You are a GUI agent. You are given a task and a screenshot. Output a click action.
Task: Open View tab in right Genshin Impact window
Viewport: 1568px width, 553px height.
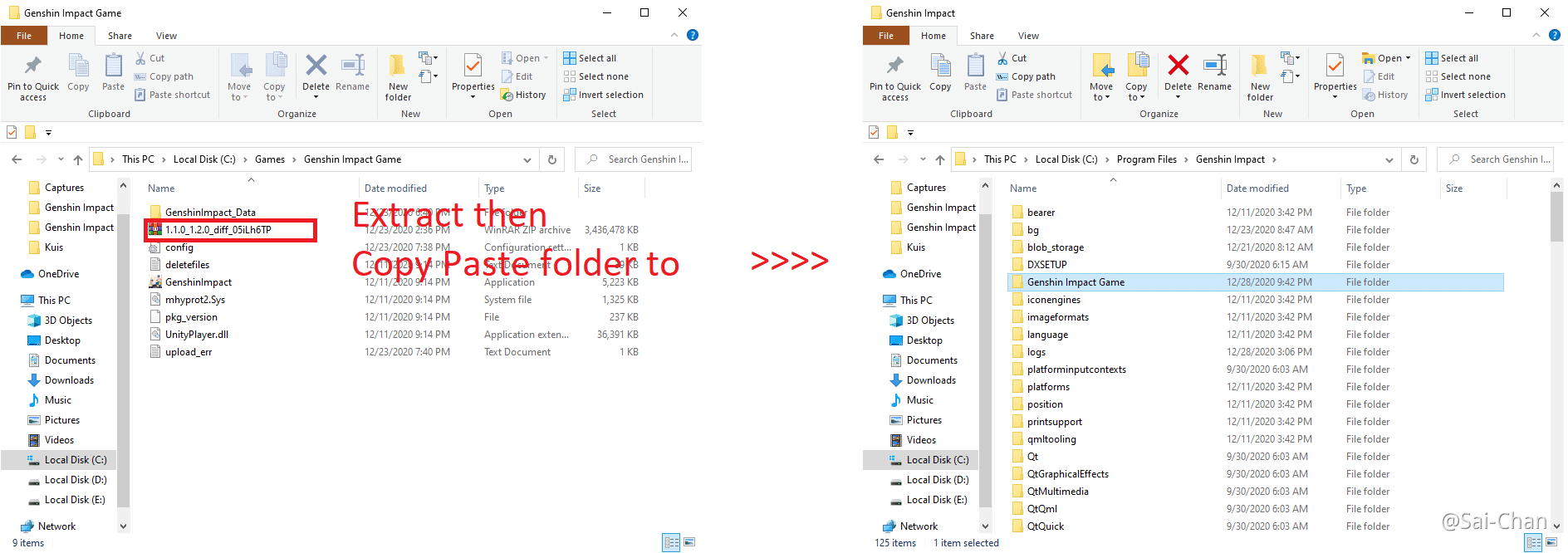point(1028,36)
